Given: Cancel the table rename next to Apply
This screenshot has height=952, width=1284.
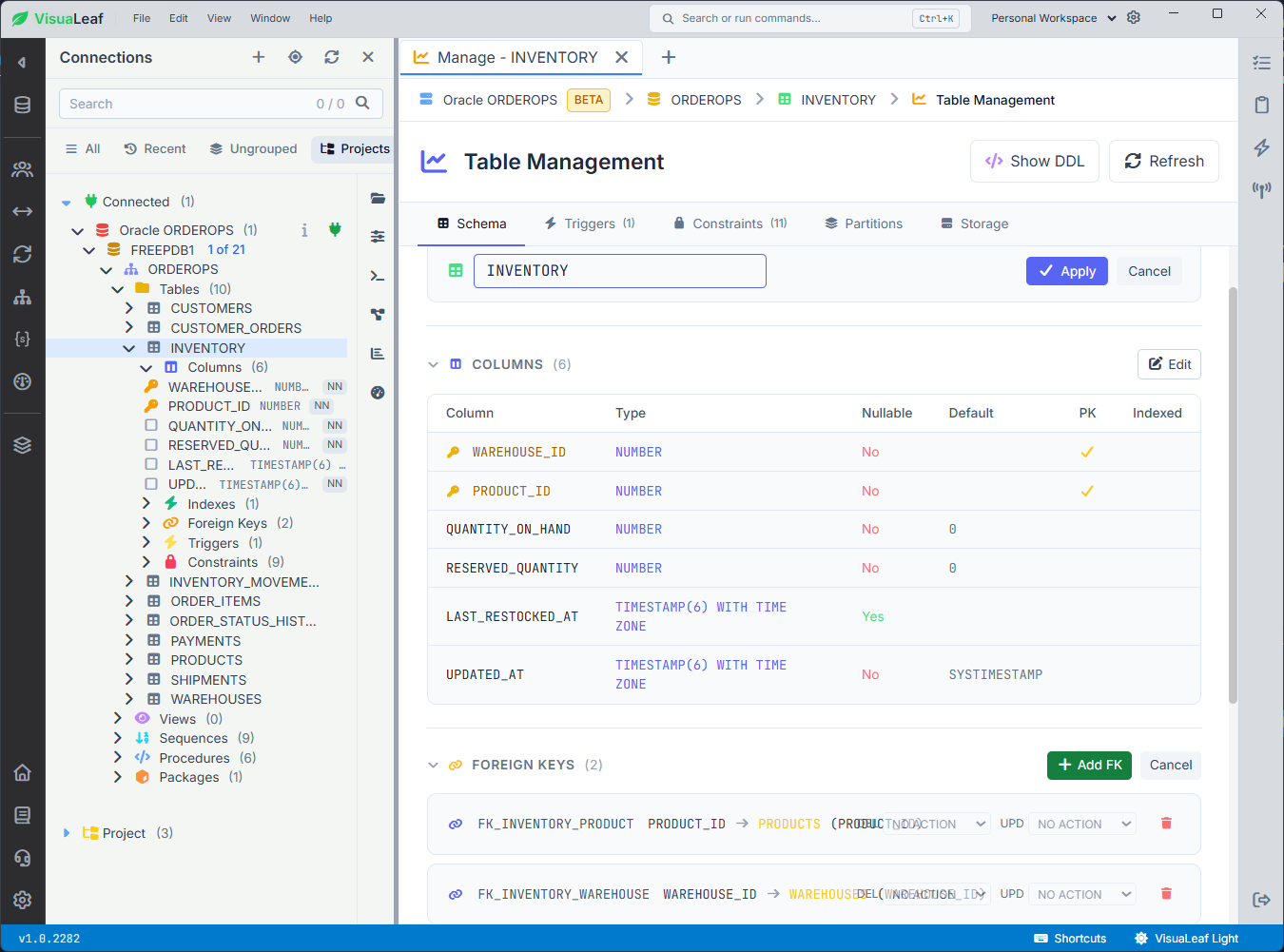Looking at the screenshot, I should 1149,271.
